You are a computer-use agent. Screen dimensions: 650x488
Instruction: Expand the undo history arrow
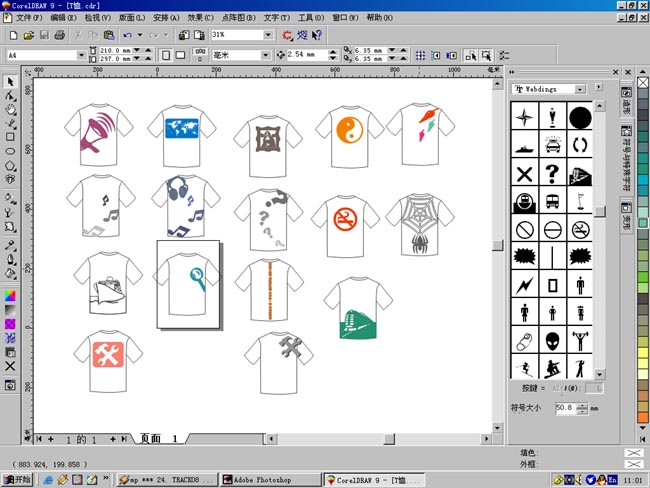(140, 35)
